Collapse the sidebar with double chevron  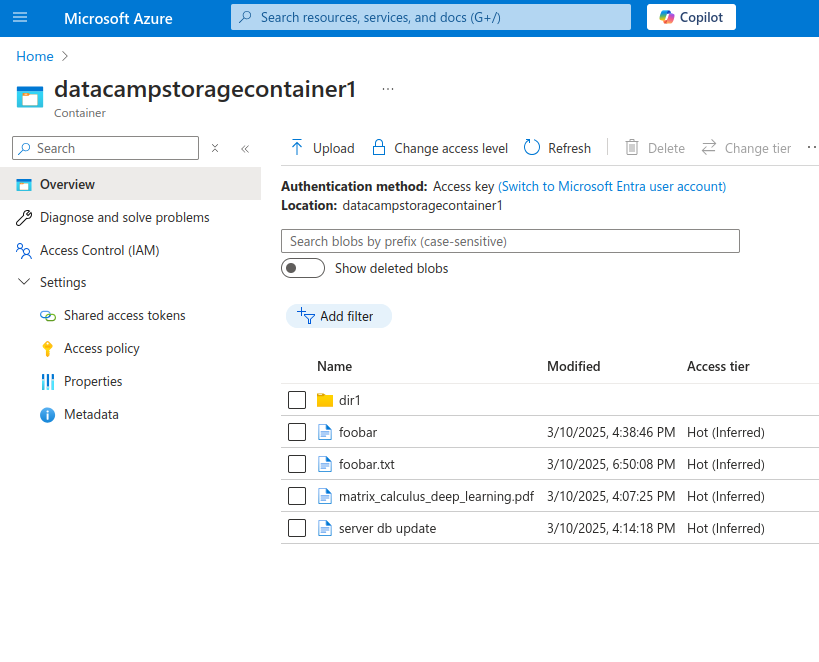click(x=245, y=149)
